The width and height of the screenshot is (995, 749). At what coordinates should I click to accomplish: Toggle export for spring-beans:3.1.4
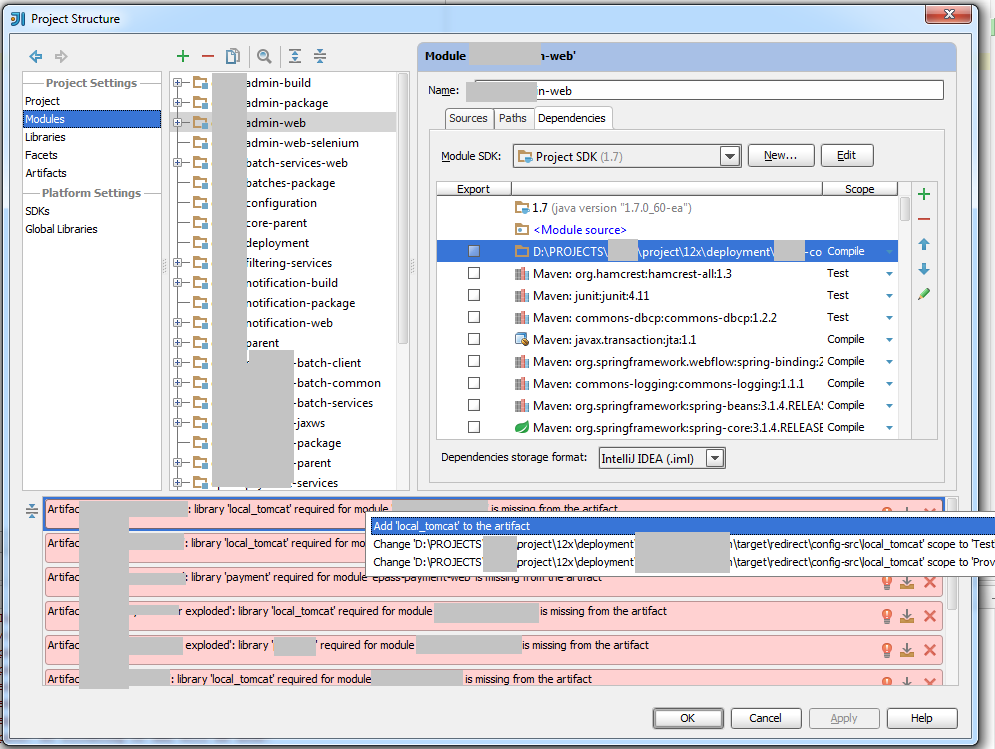pos(473,405)
